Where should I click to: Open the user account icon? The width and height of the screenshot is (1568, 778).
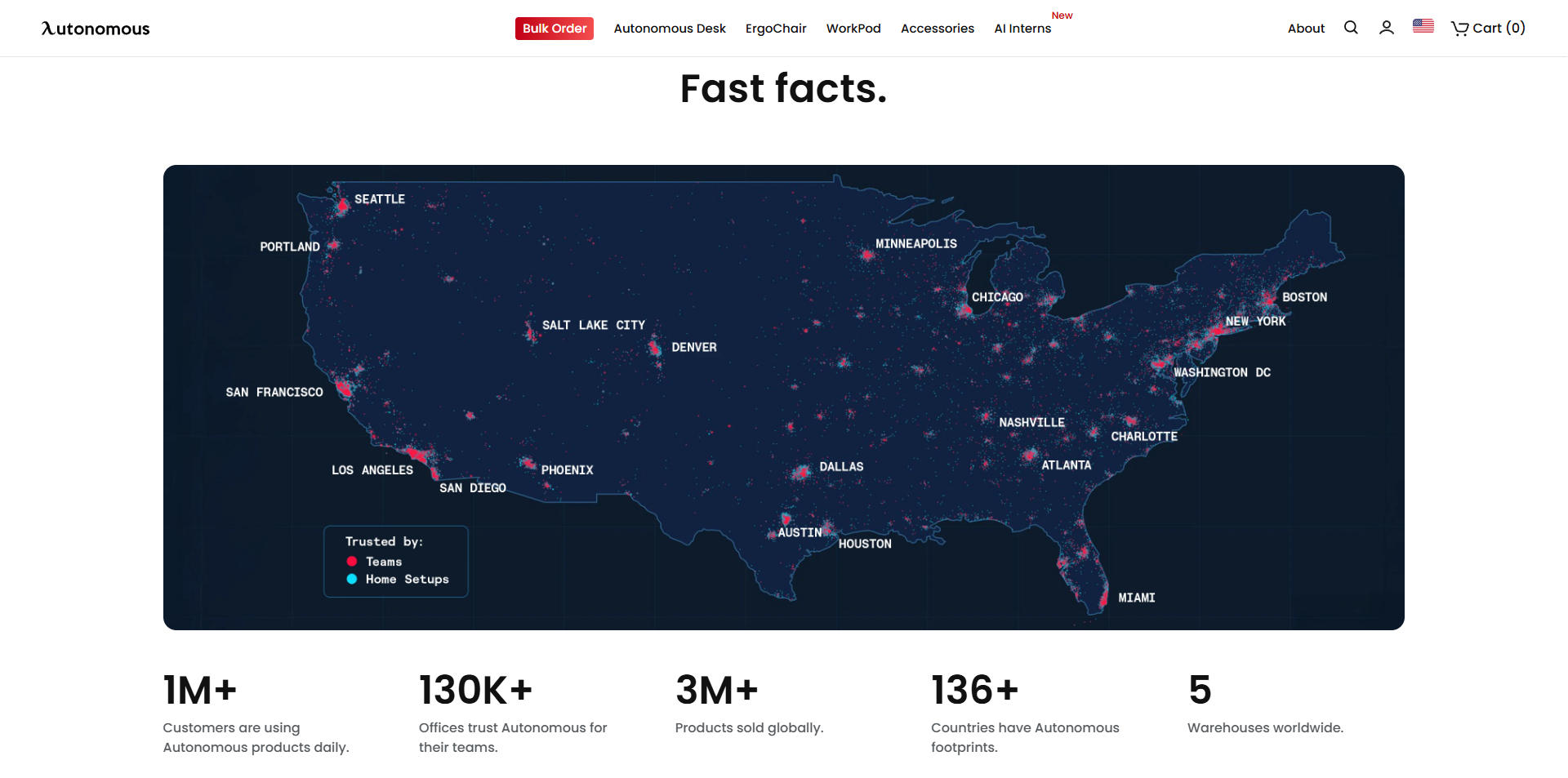click(1386, 28)
